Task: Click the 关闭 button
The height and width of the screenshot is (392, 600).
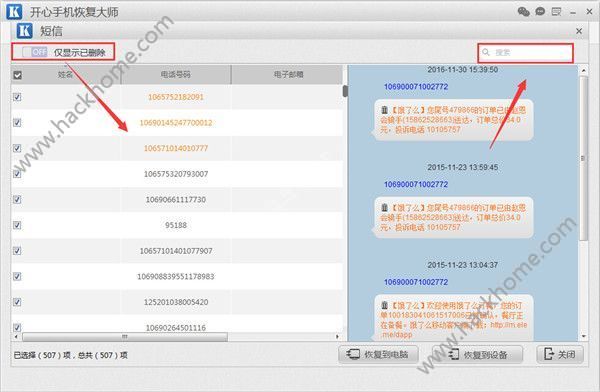Action: tap(560, 354)
